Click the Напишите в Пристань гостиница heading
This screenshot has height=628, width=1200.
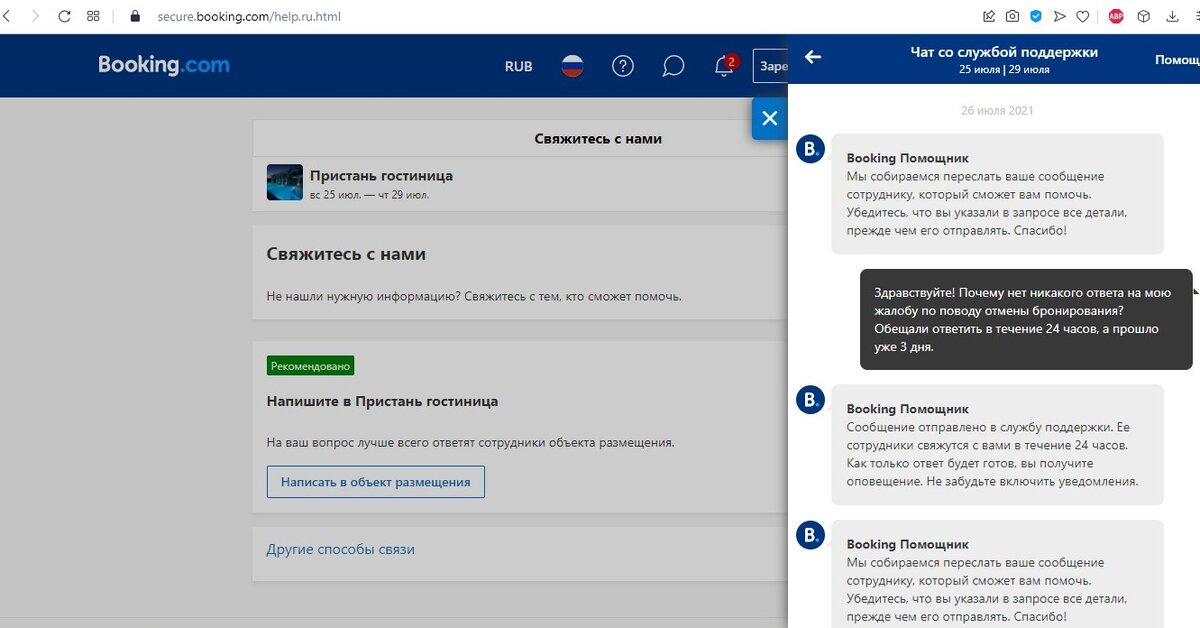coord(382,401)
